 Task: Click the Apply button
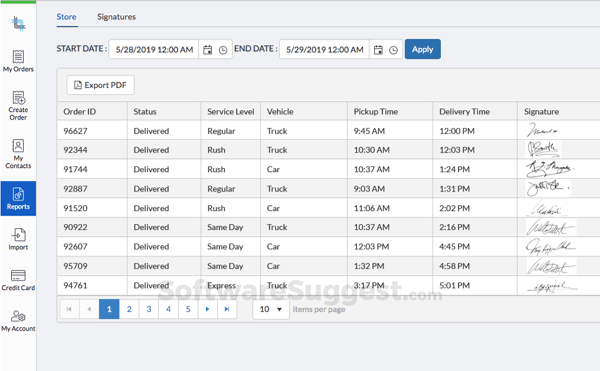[x=423, y=49]
